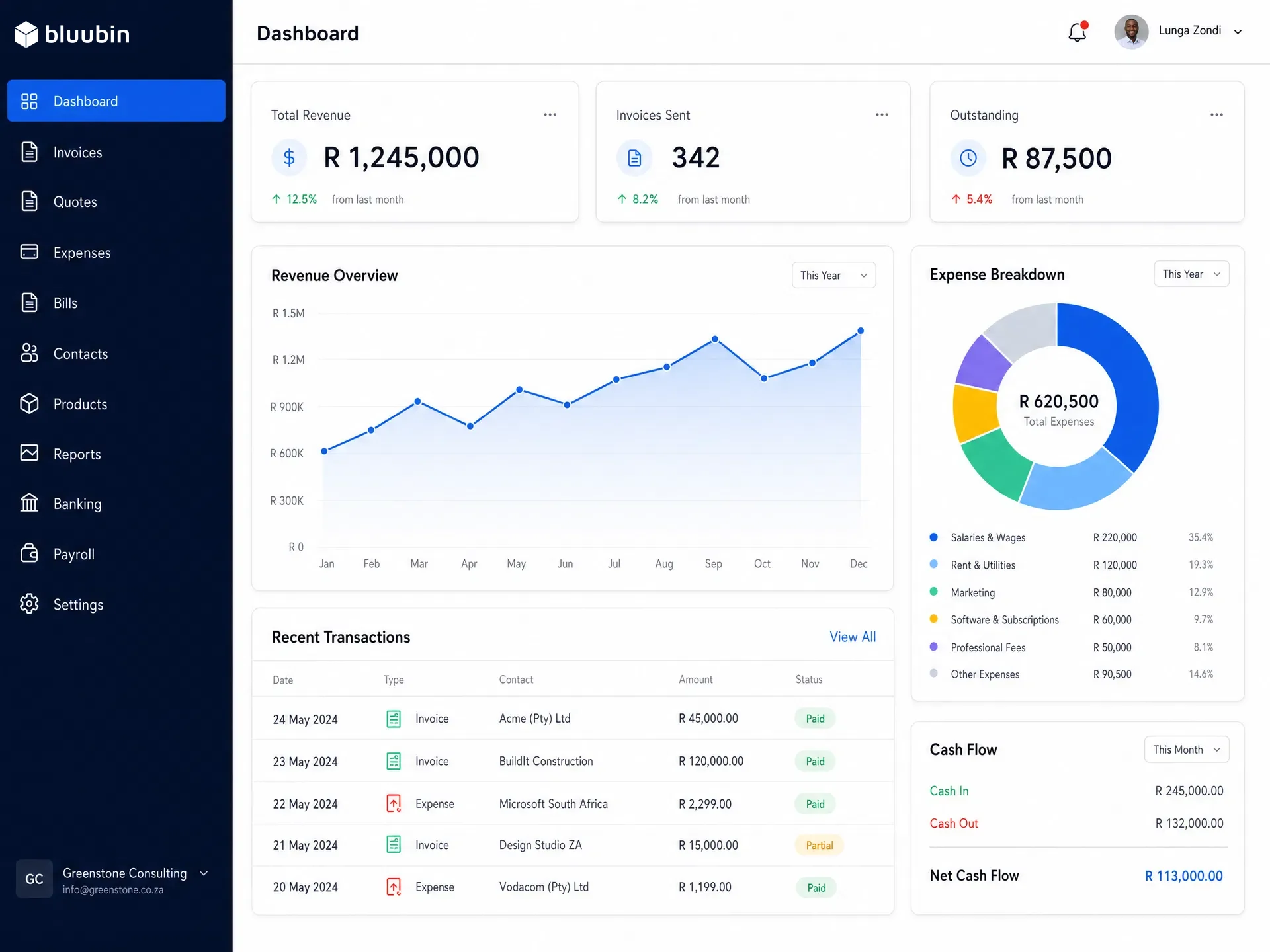Image resolution: width=1270 pixels, height=952 pixels.
Task: Open Invoices Sent card options menu
Action: pyautogui.click(x=882, y=115)
